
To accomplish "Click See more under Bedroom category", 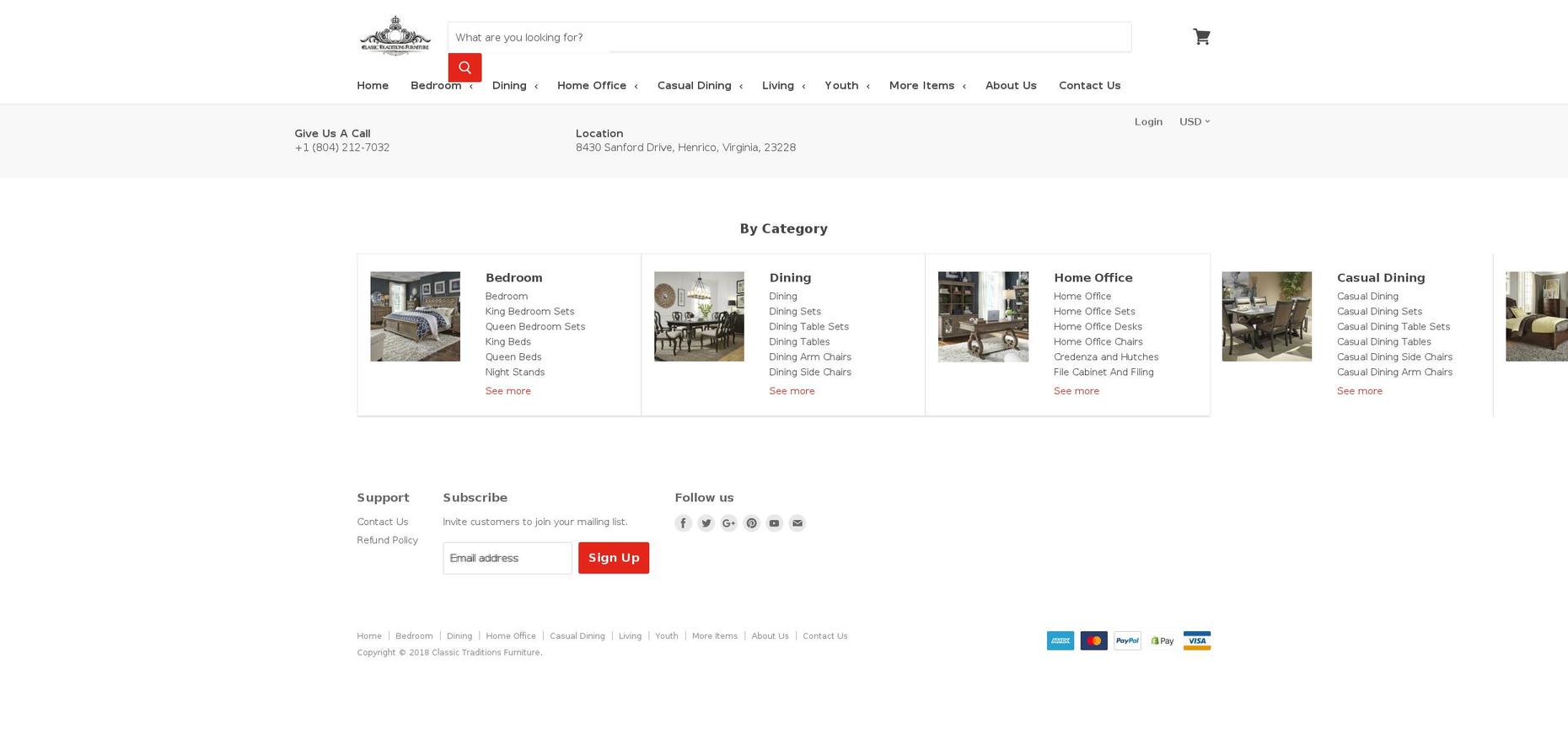I will pyautogui.click(x=507, y=391).
